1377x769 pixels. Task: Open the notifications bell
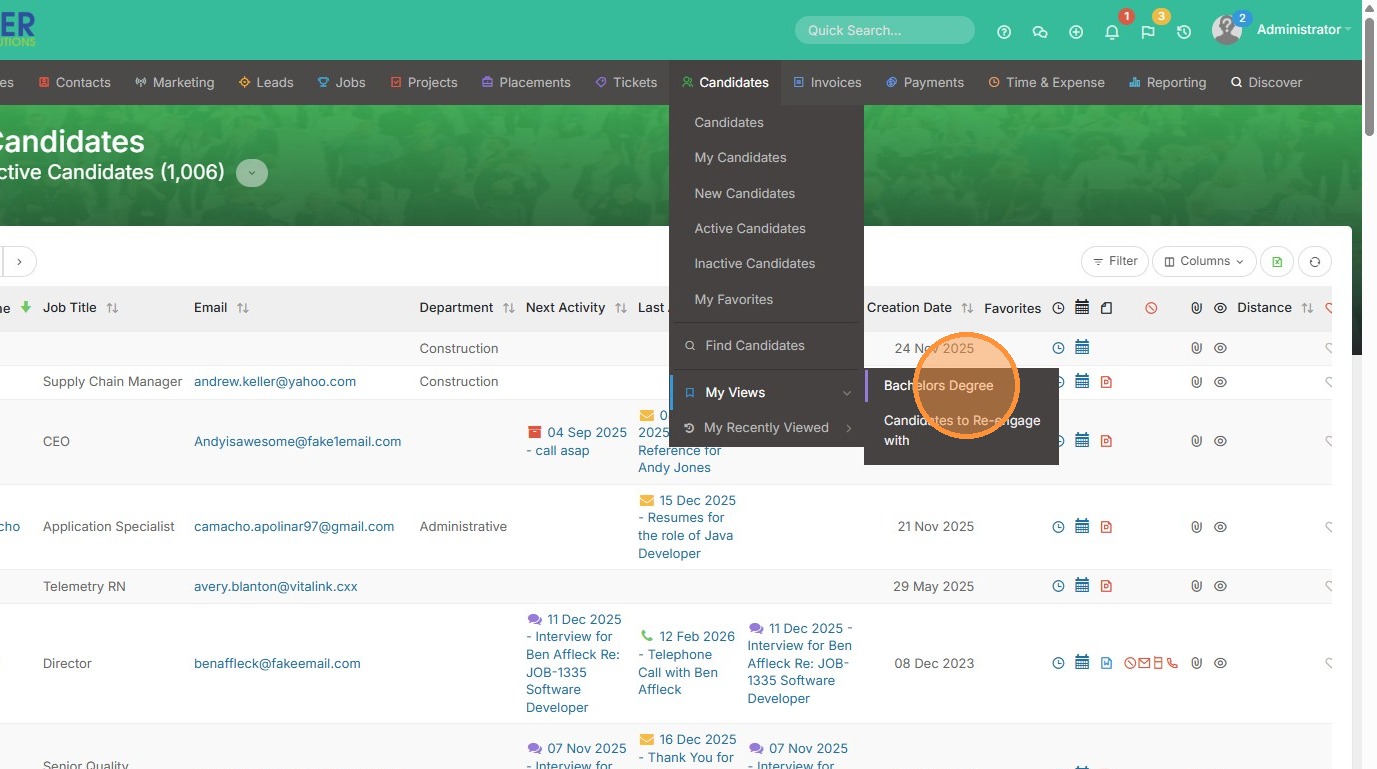coord(1112,32)
